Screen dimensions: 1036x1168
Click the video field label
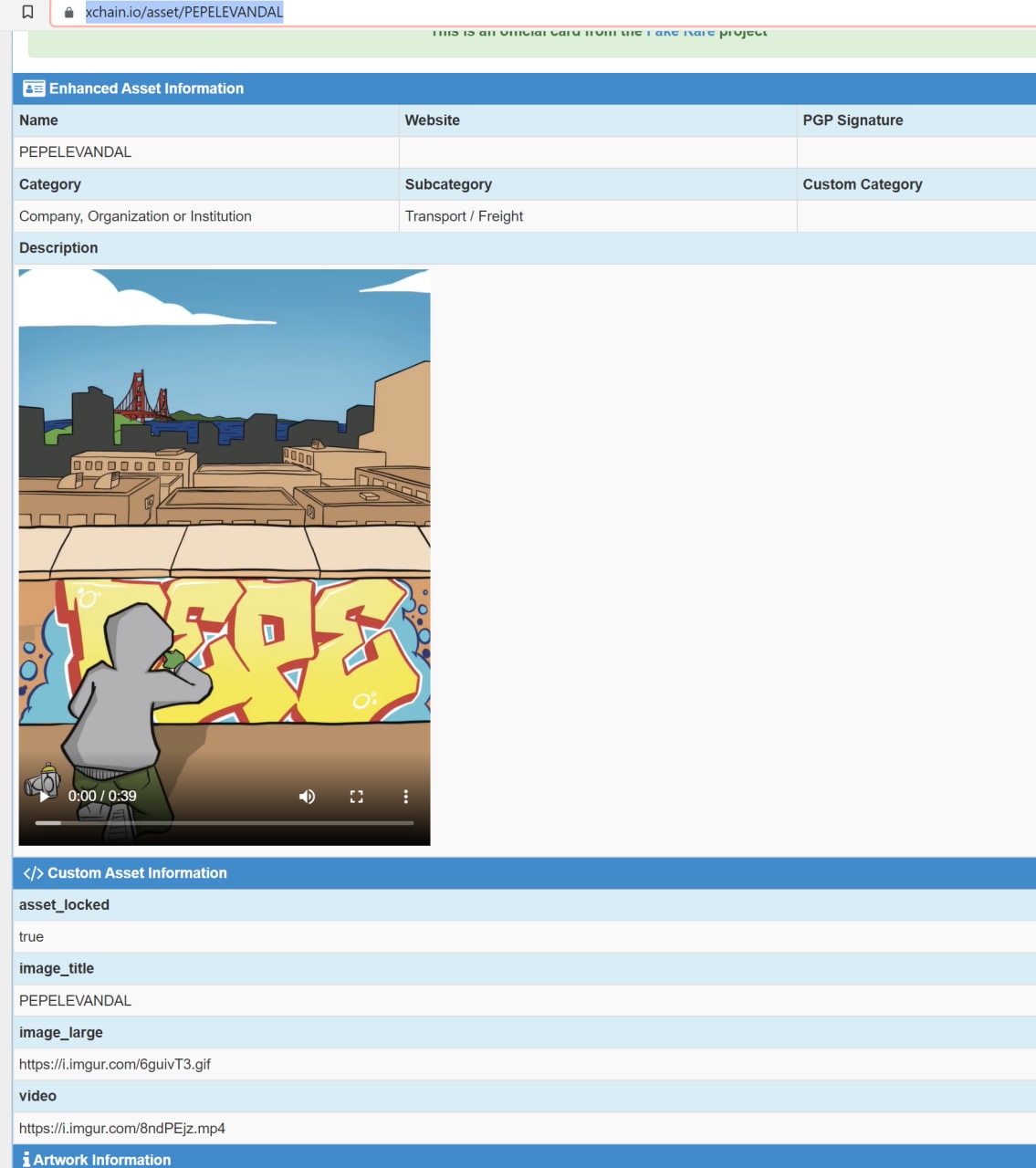click(37, 1096)
